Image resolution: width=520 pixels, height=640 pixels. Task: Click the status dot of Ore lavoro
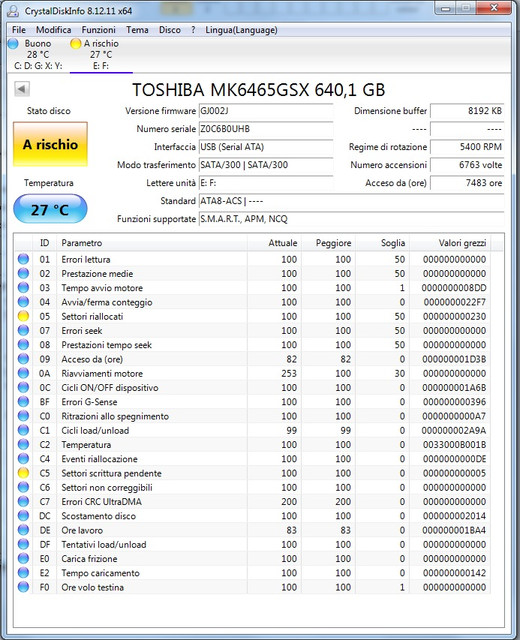[x=24, y=530]
